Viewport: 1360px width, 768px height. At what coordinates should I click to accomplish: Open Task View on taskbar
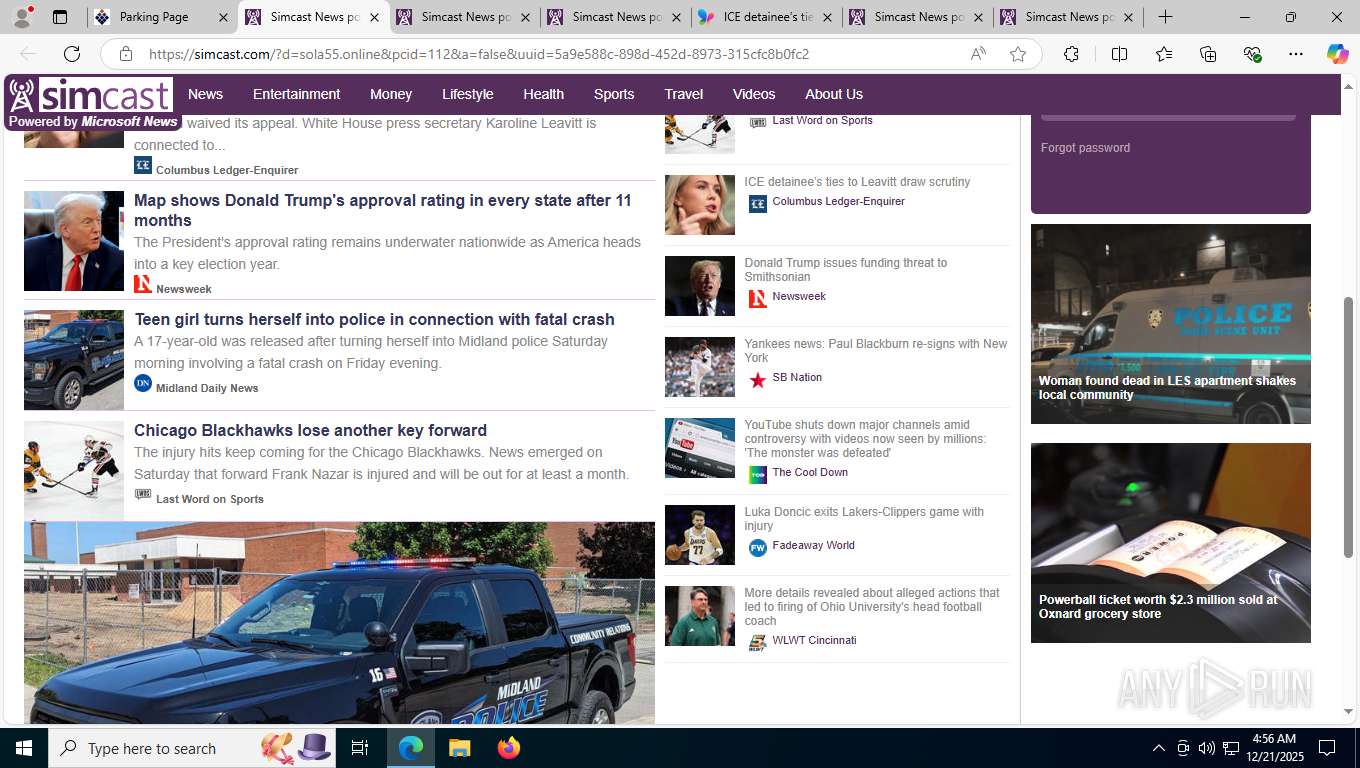[x=360, y=748]
